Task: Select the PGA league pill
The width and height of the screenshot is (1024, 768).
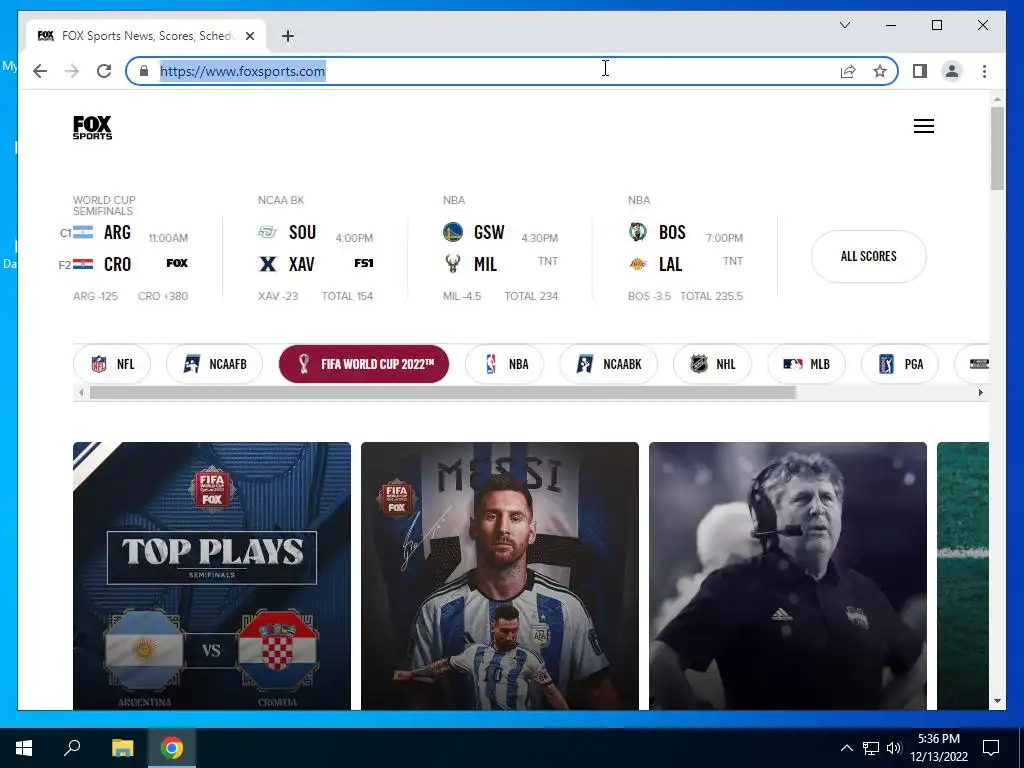Action: pyautogui.click(x=900, y=364)
